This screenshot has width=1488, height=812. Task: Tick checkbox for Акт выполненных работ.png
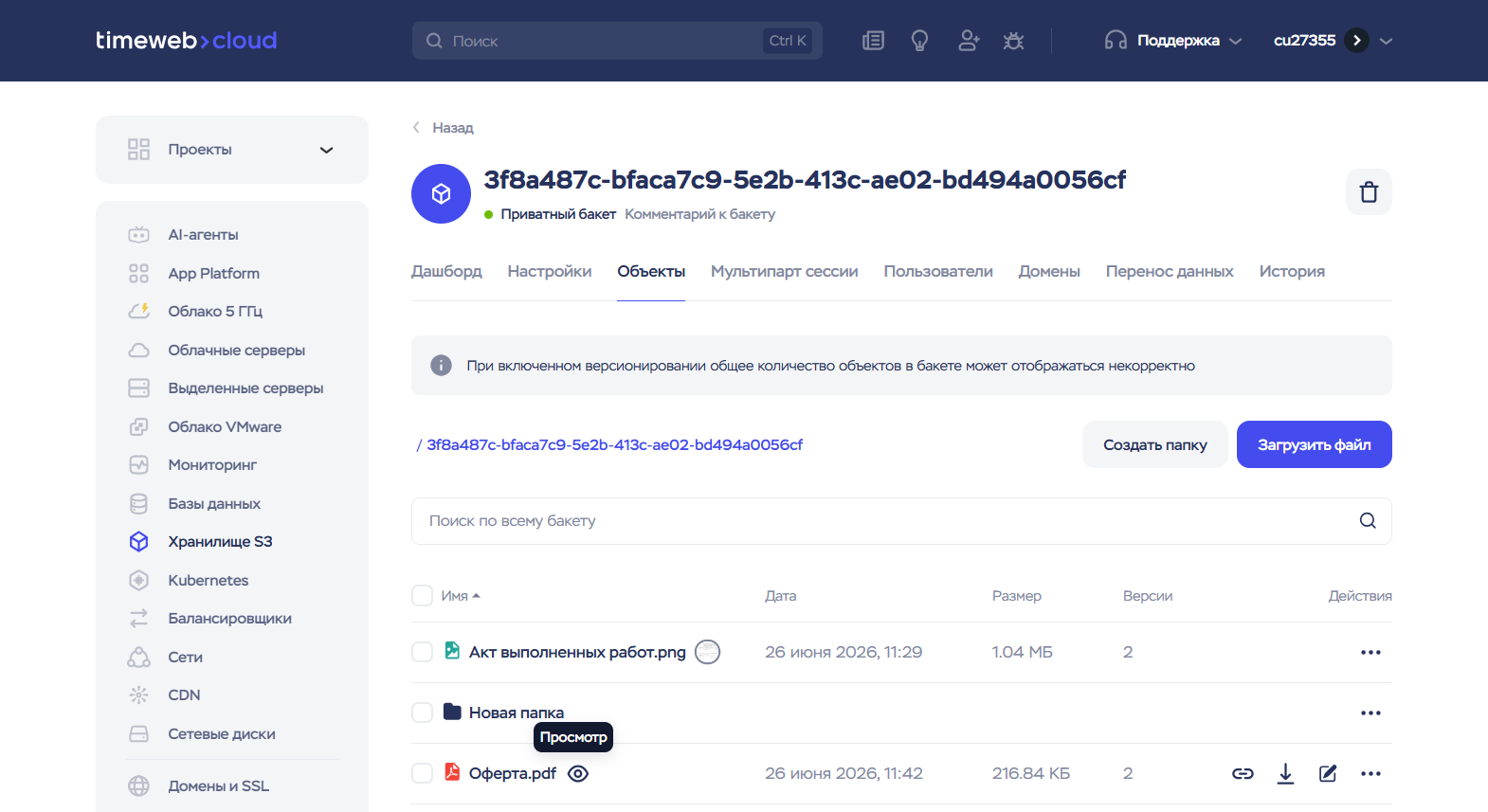[422, 652]
